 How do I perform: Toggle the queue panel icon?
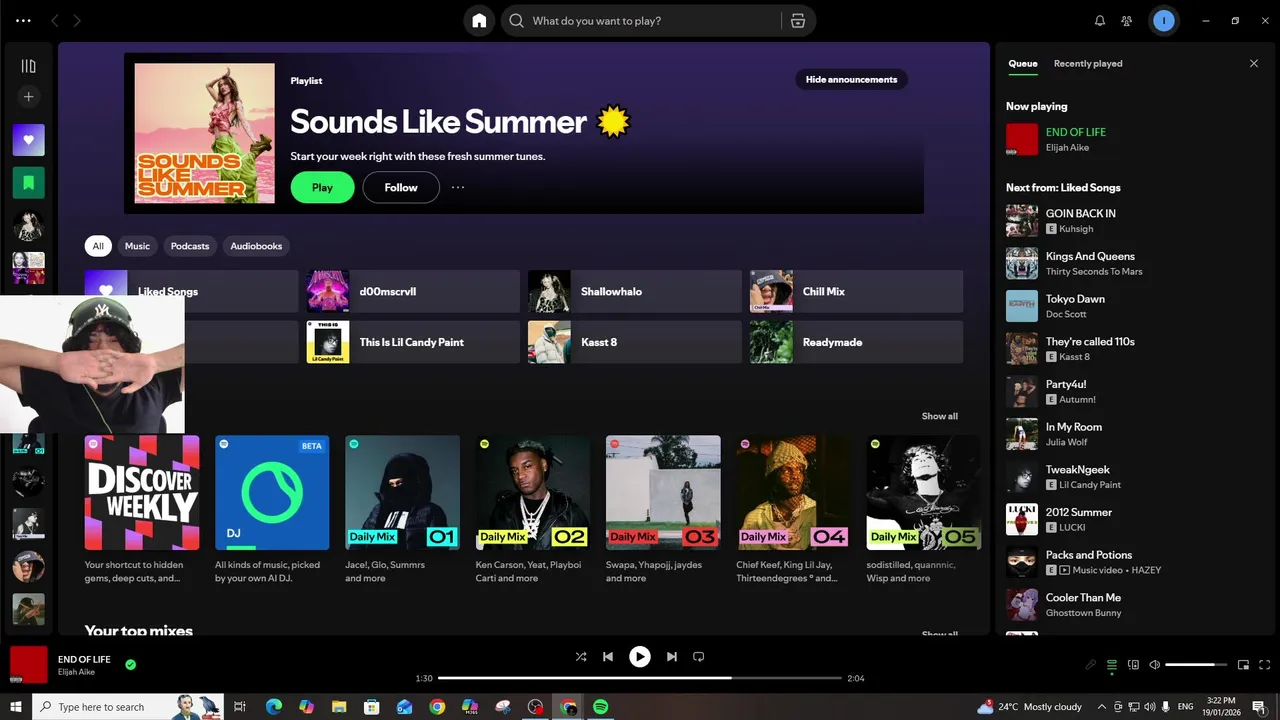point(1112,665)
